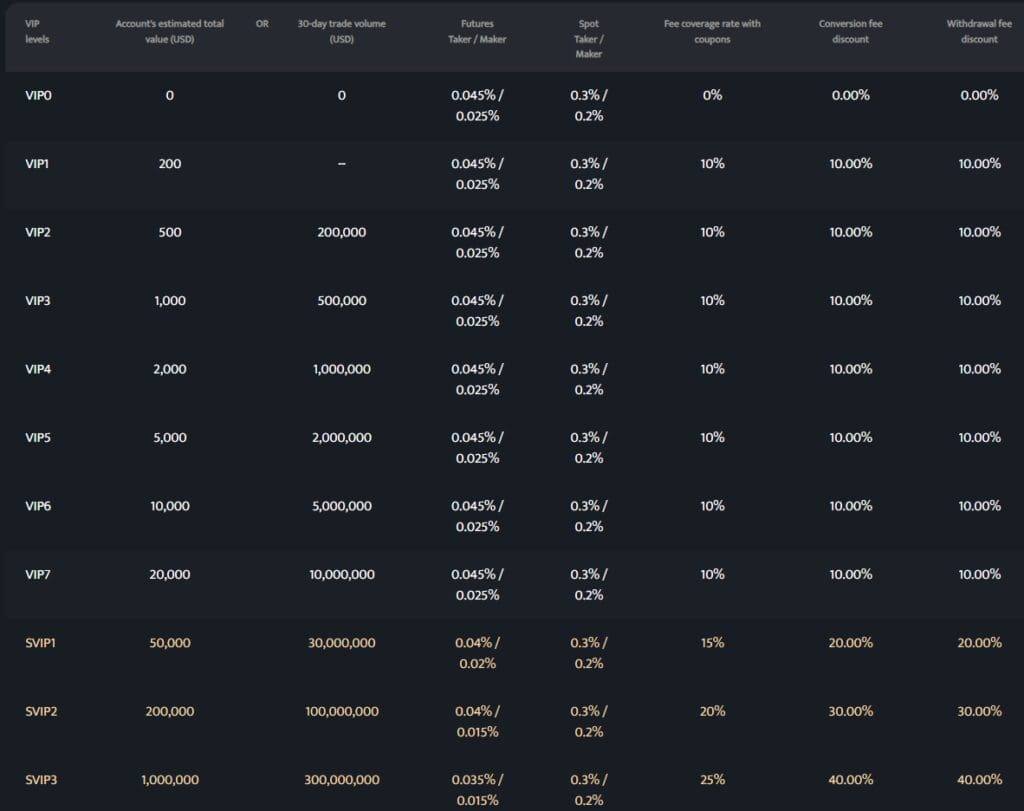Click the Withdrawal fee discount header
The image size is (1024, 811).
(x=979, y=31)
